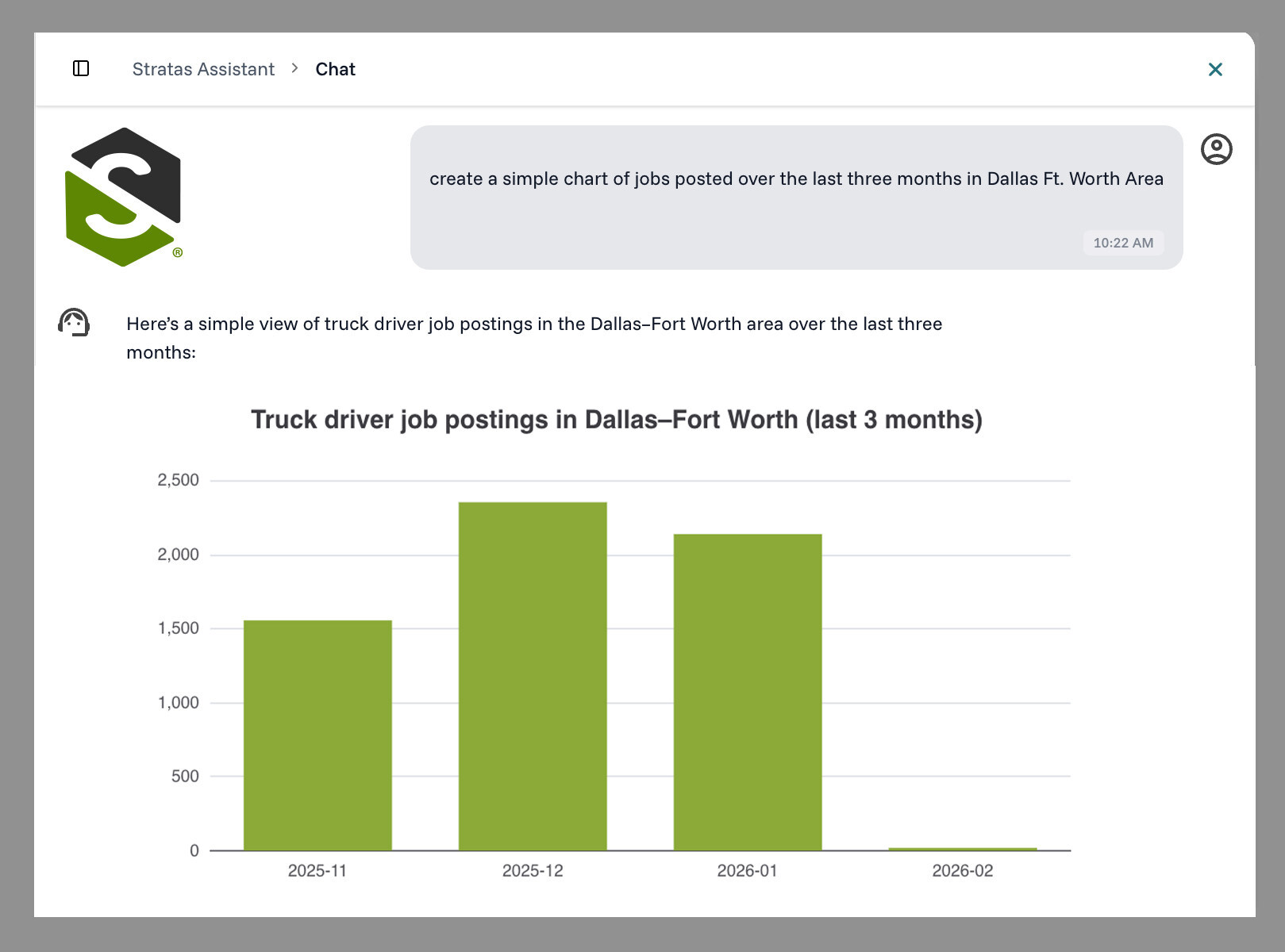1285x952 pixels.
Task: Click the Stratas Assistant breadcrumb link
Action: coord(203,69)
